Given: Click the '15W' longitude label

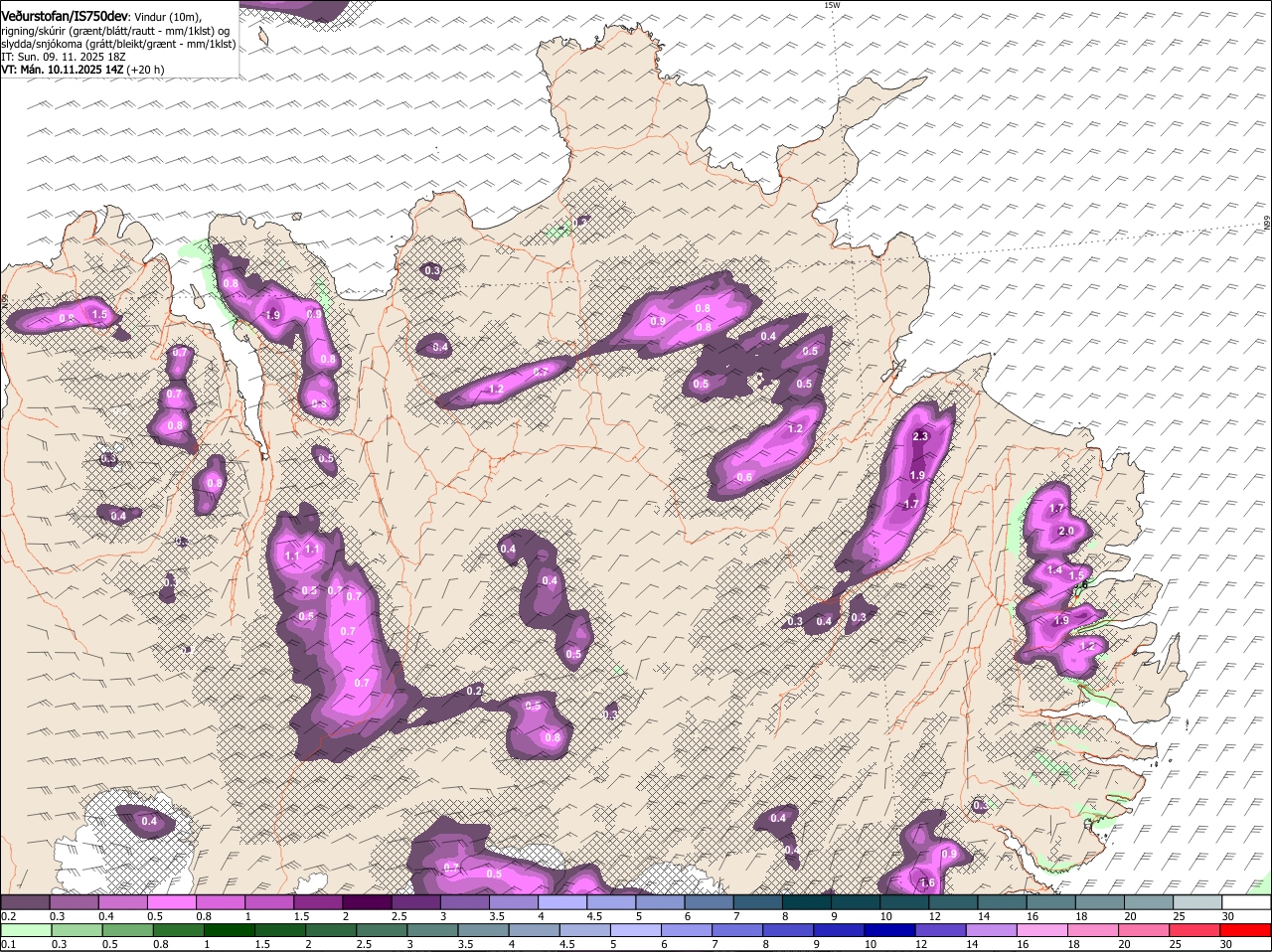Looking at the screenshot, I should 832,5.
